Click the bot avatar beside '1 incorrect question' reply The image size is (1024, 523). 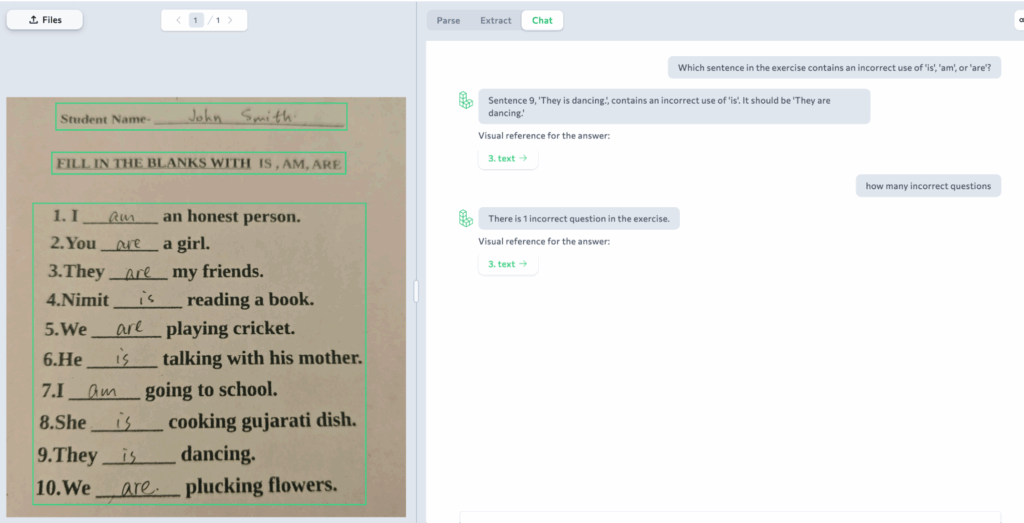point(465,218)
